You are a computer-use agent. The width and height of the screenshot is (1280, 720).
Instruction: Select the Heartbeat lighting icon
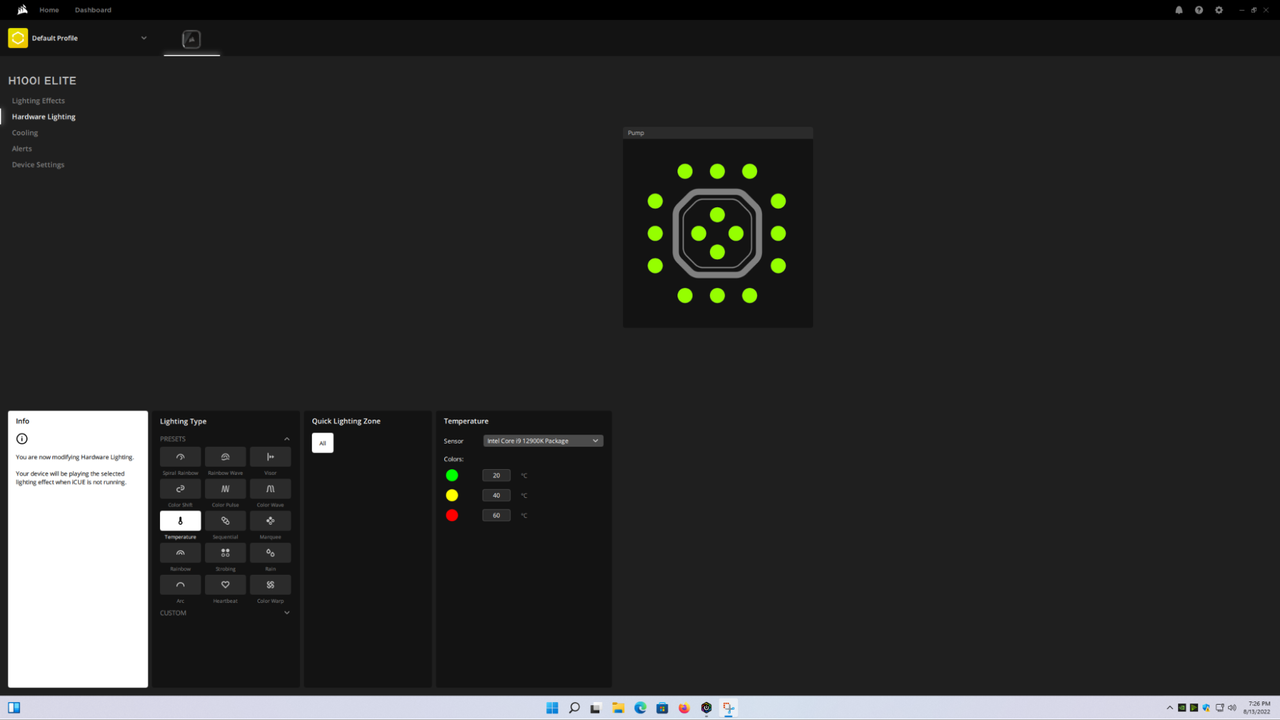[x=225, y=585]
